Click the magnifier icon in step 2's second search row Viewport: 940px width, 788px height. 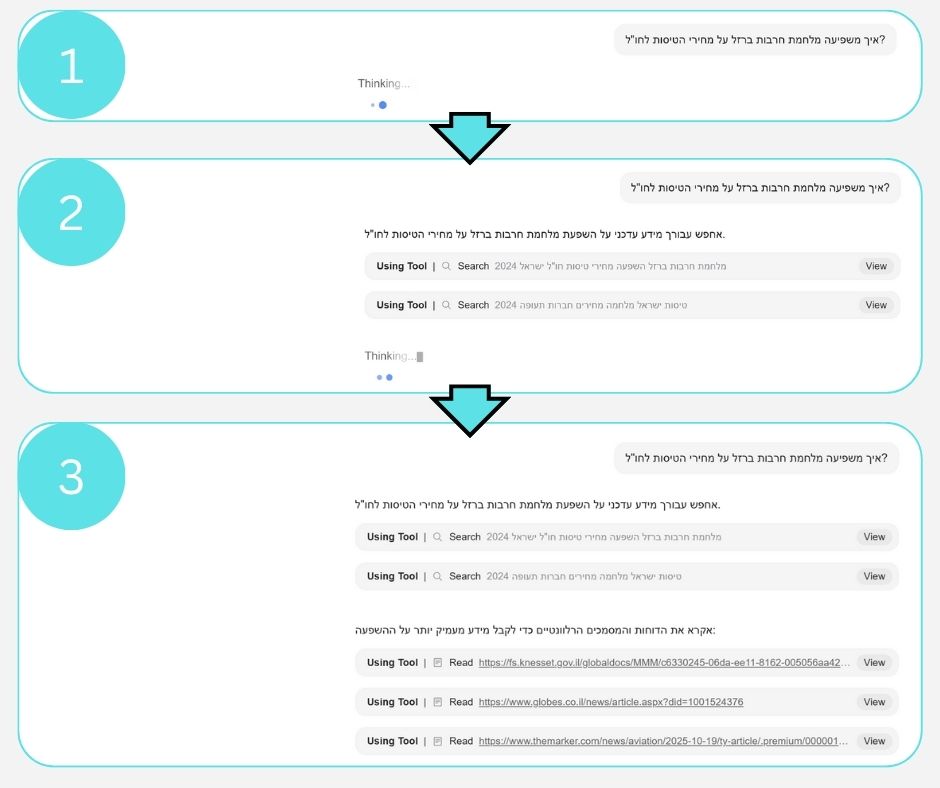[x=447, y=306]
